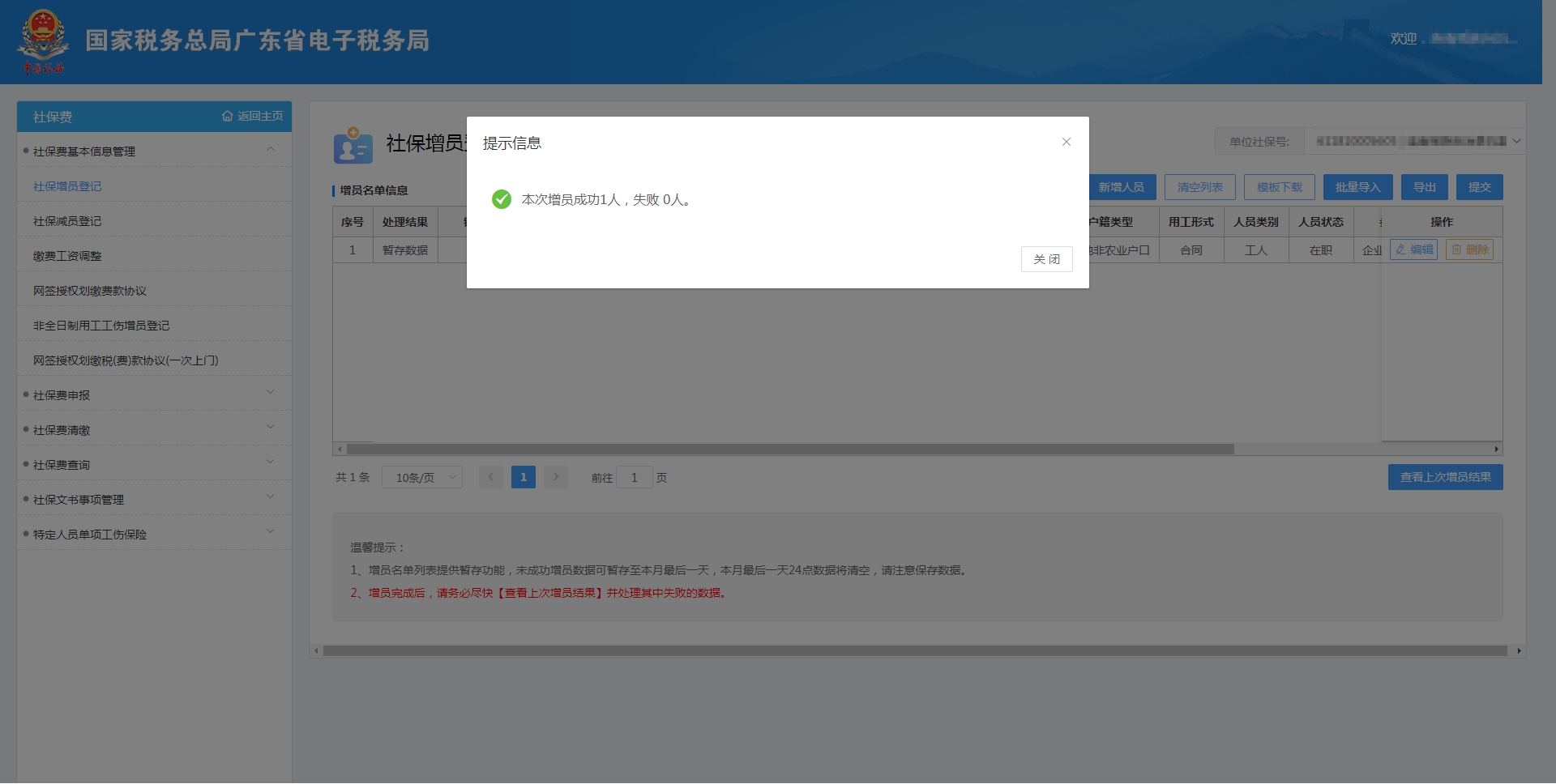Click the 关闭 button in dialog
The width and height of the screenshot is (1556, 784).
1046,259
